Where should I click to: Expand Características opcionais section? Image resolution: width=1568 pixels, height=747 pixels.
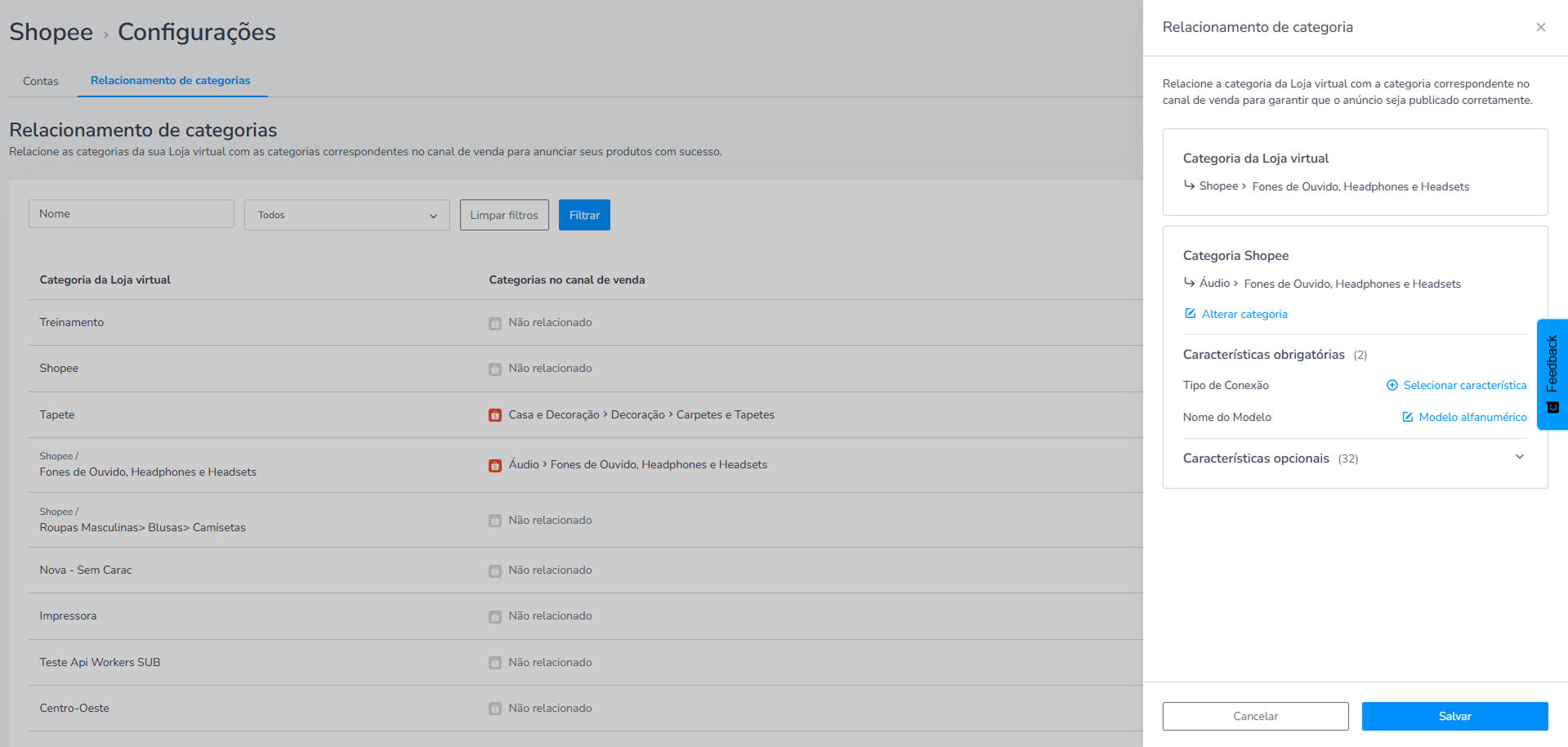point(1520,458)
